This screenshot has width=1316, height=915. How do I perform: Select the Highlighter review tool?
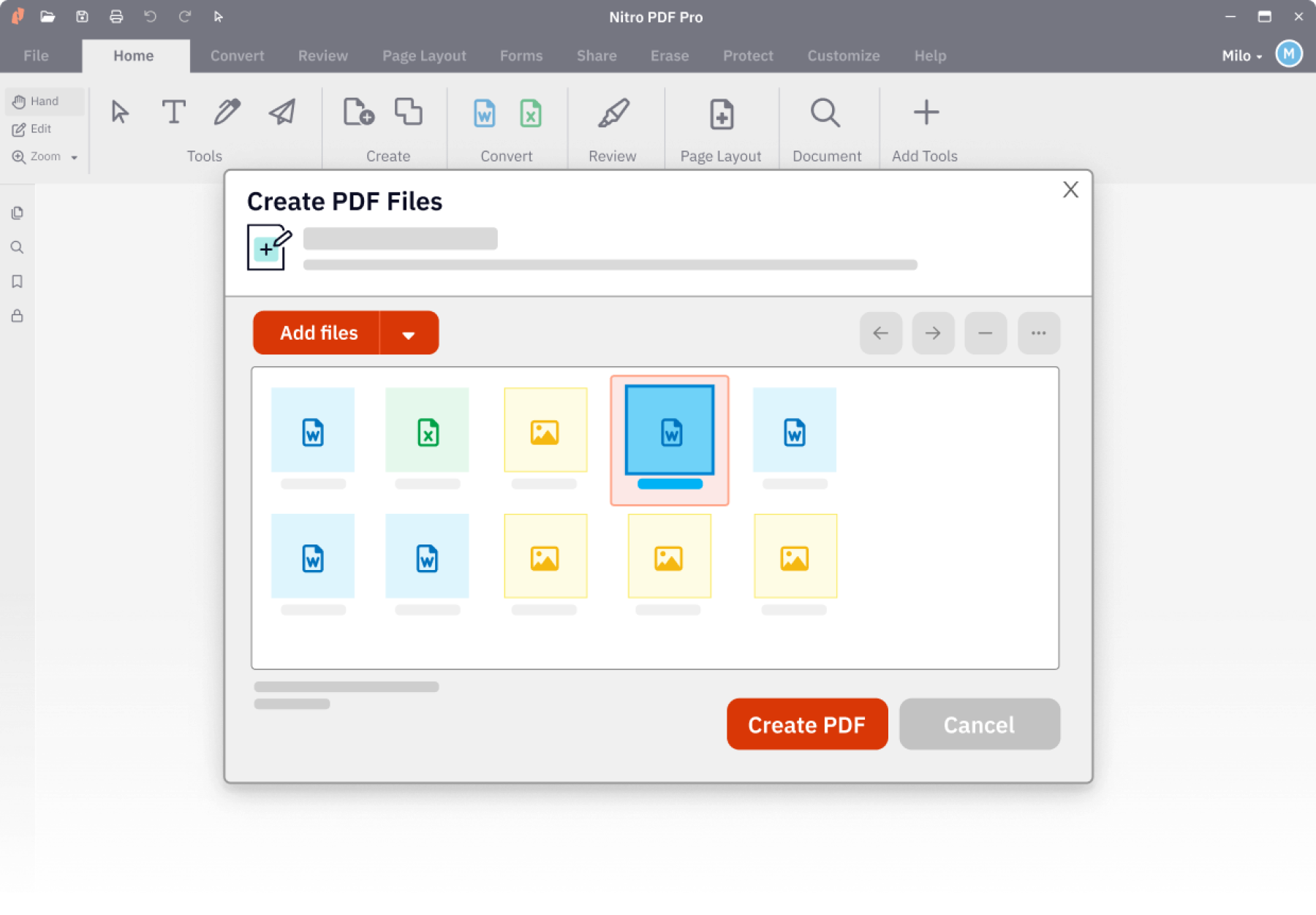[x=613, y=113]
